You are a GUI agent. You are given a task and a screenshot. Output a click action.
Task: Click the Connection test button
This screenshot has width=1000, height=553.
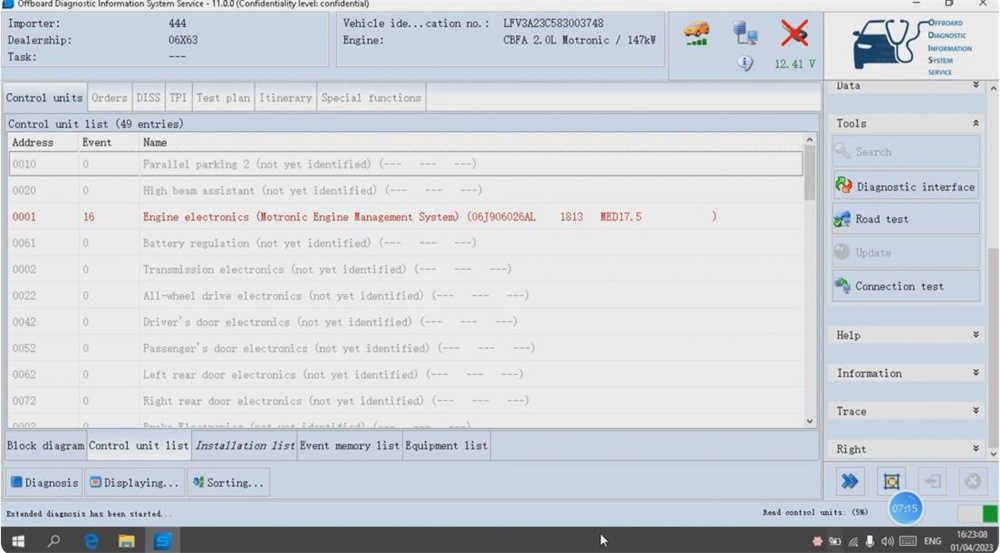click(x=906, y=286)
